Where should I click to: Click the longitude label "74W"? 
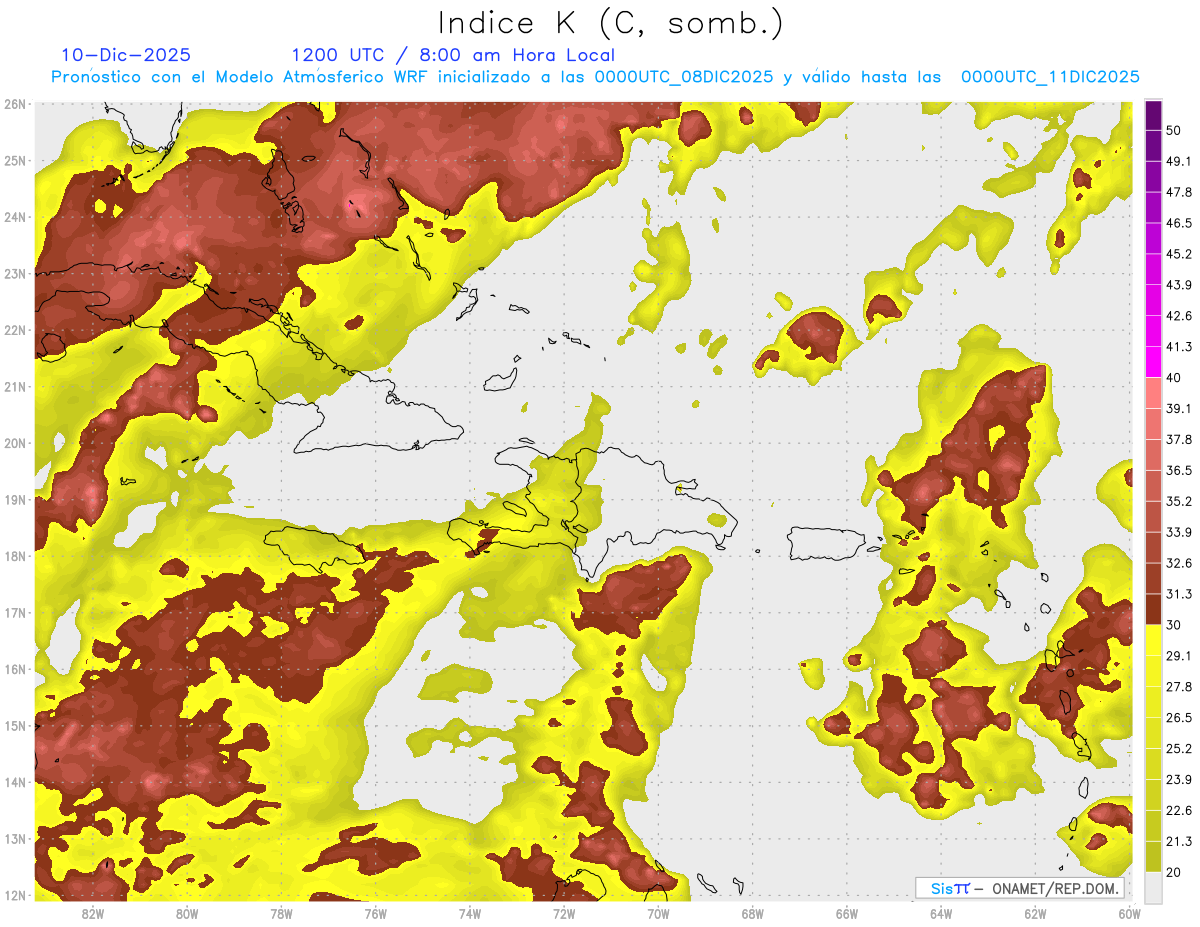(470, 914)
